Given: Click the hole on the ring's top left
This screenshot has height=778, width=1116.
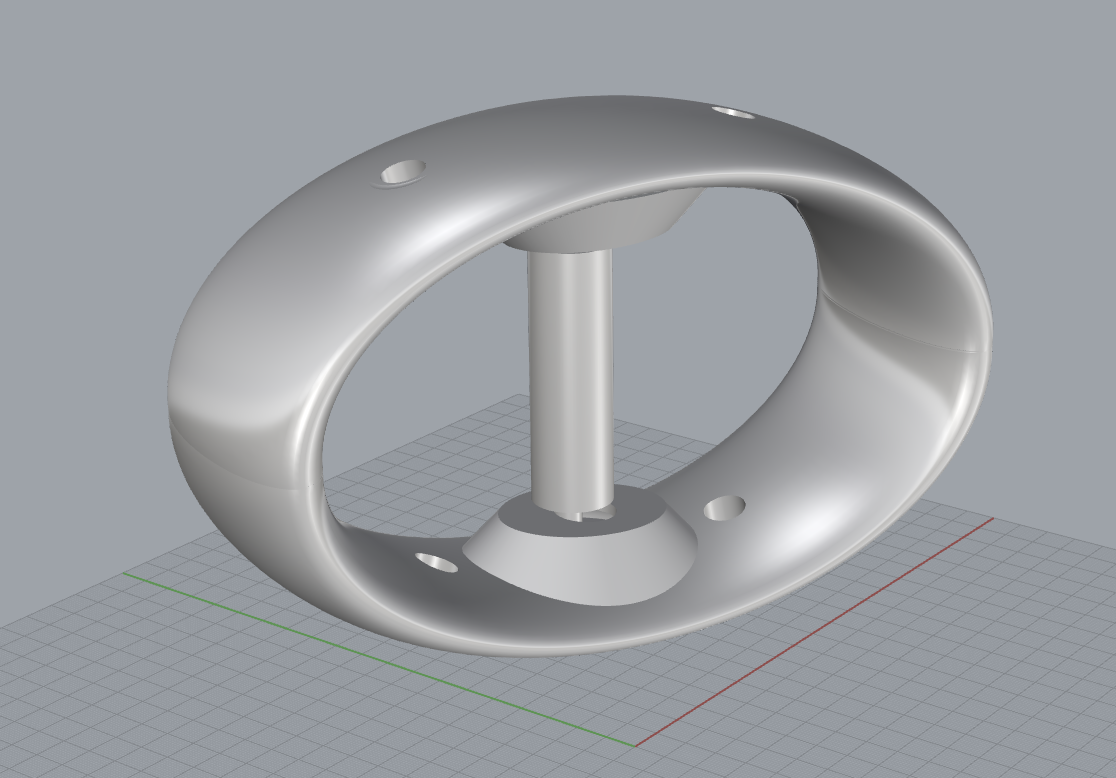Looking at the screenshot, I should pos(404,172).
